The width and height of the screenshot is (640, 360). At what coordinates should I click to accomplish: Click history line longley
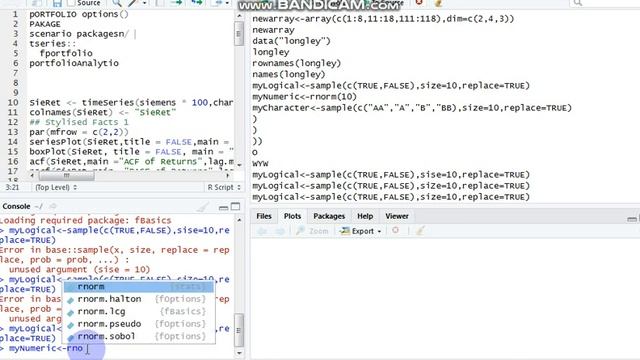[271, 52]
